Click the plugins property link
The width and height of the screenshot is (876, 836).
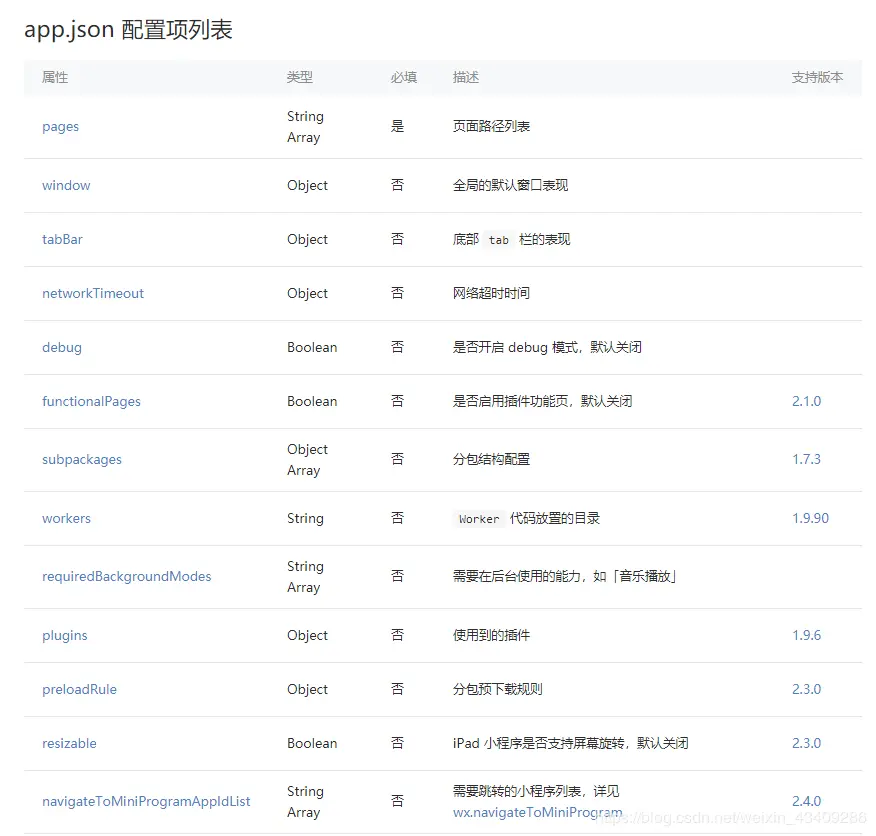(64, 635)
